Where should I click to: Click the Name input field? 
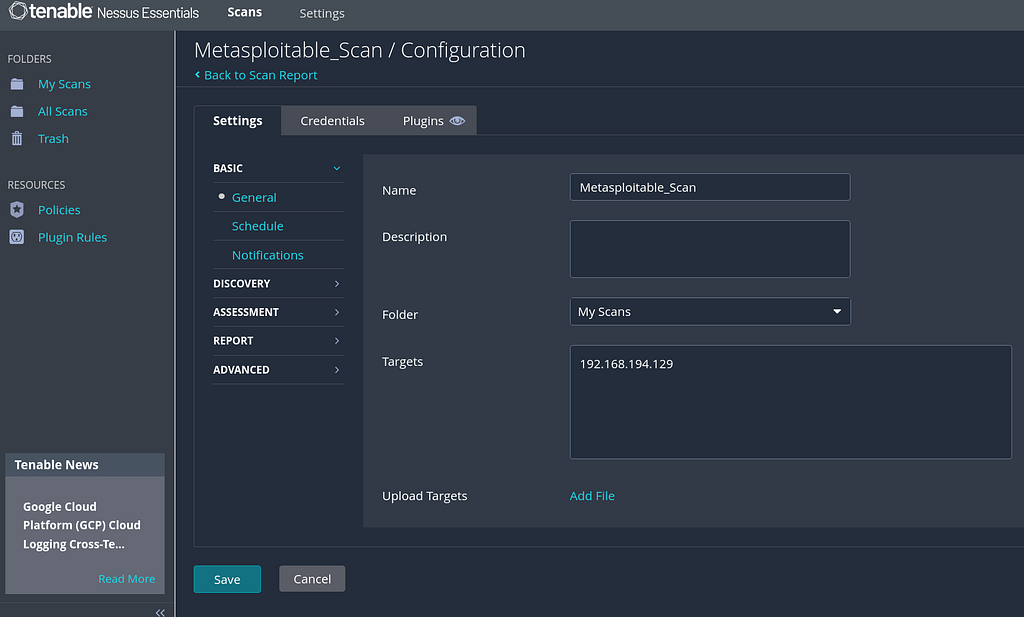coord(710,187)
